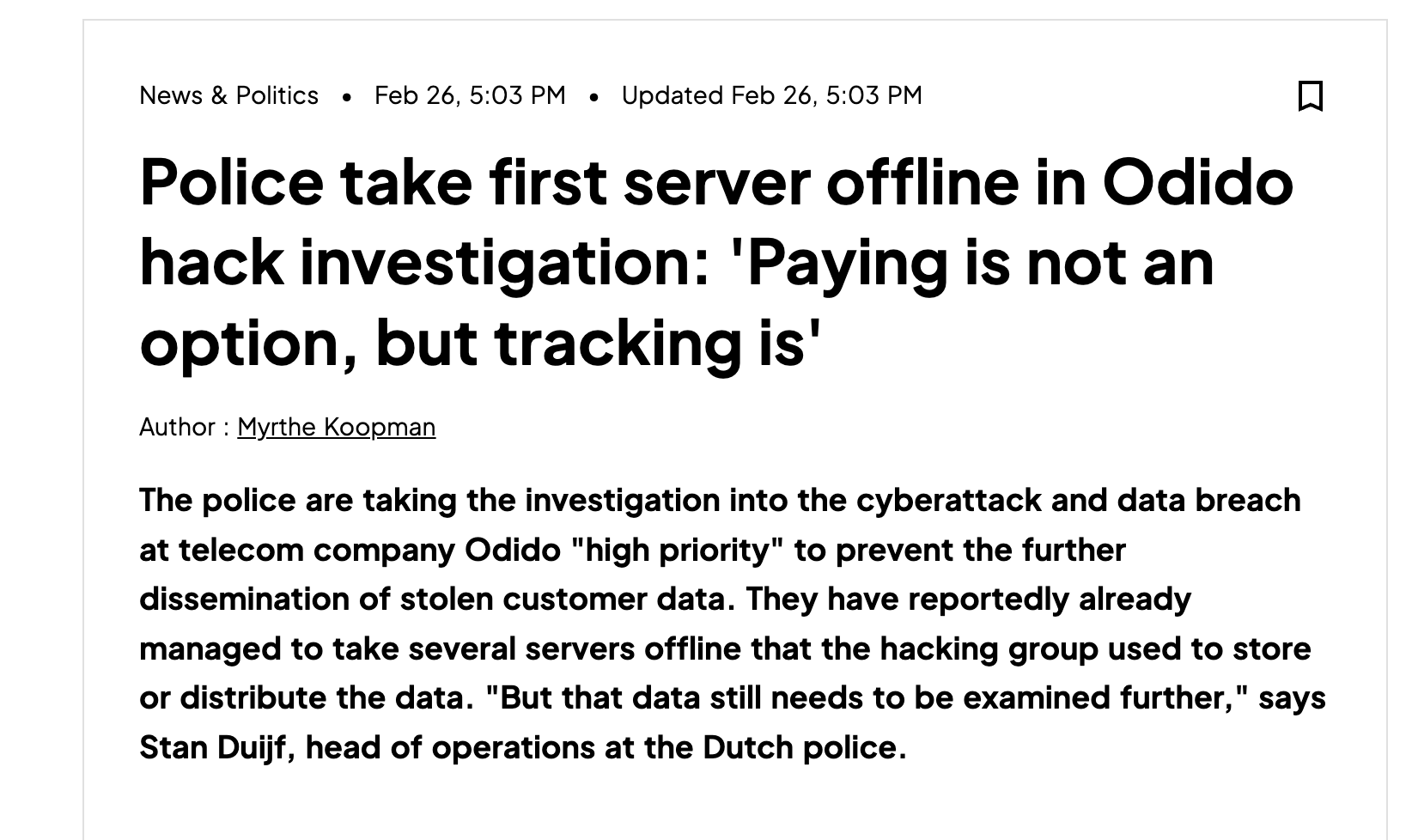
Task: Open the News & Politics category
Action: (228, 95)
